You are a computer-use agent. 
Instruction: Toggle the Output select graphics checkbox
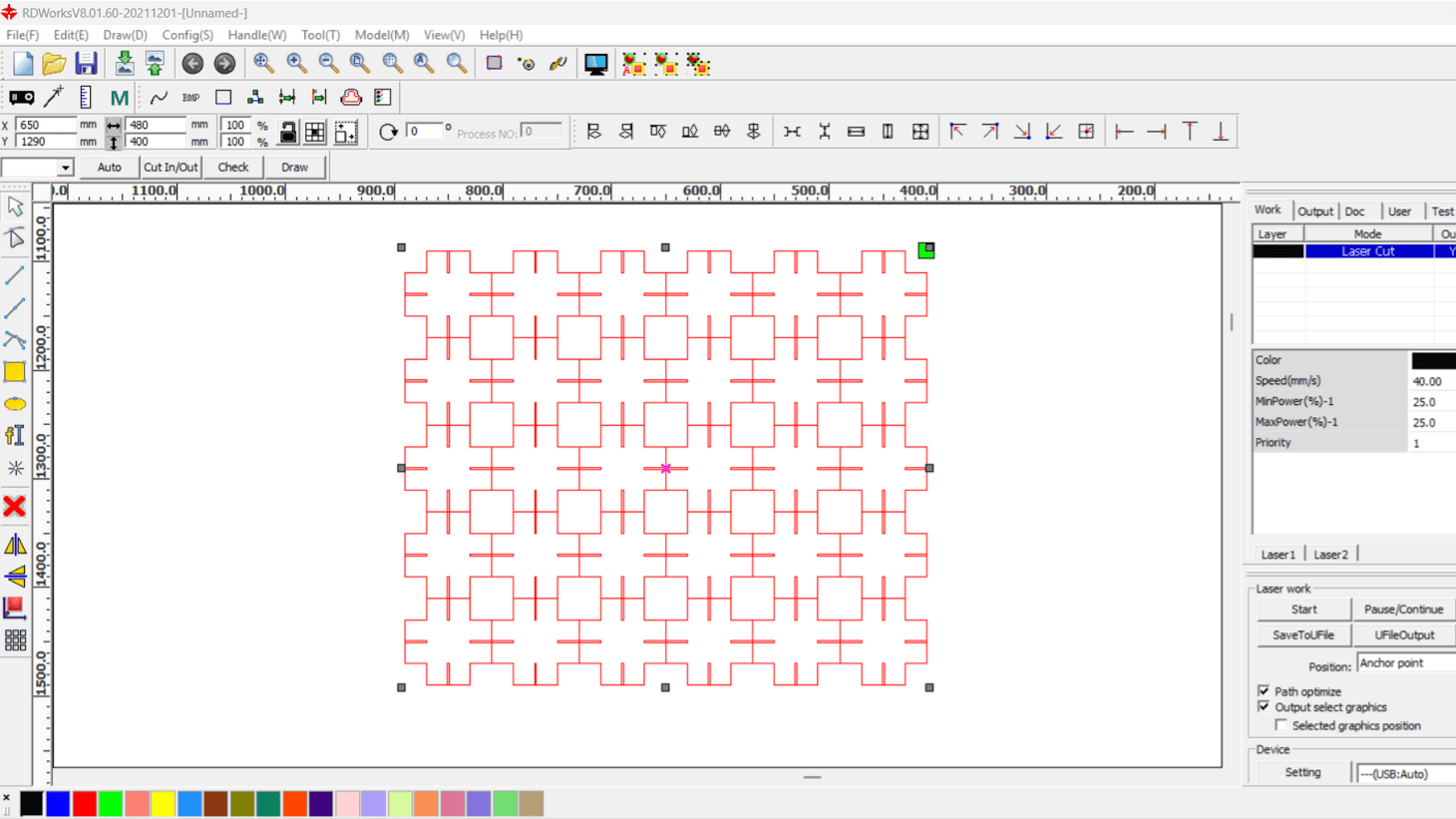coord(1264,707)
